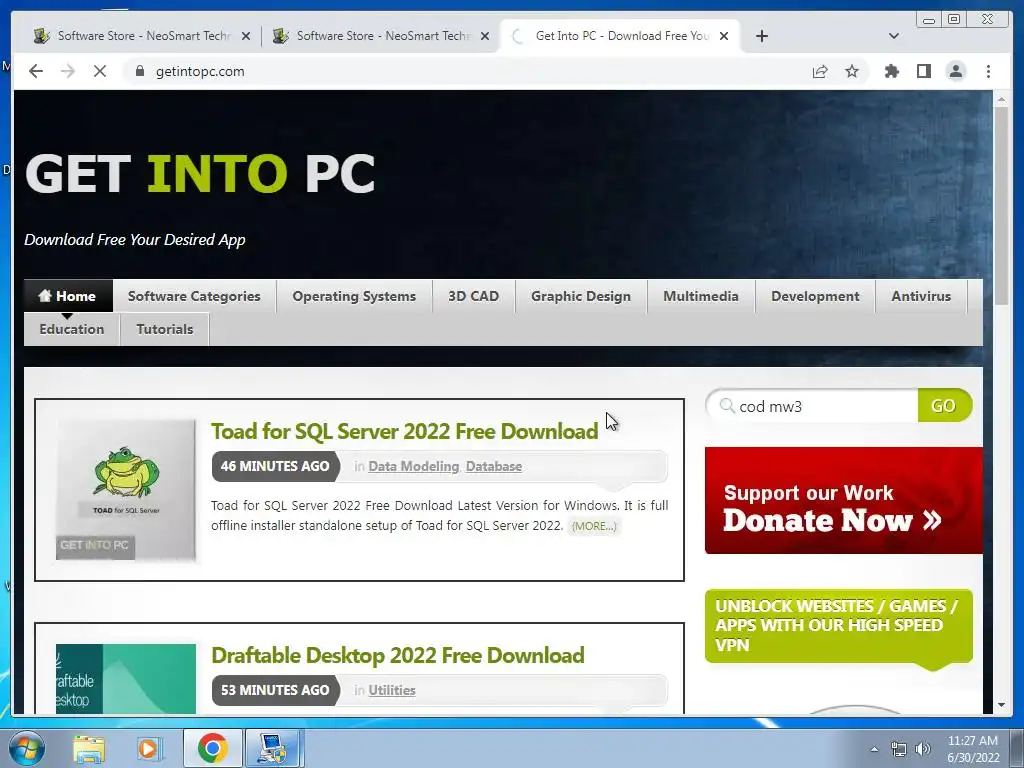
Task: Open the Database category link
Action: [x=494, y=466]
